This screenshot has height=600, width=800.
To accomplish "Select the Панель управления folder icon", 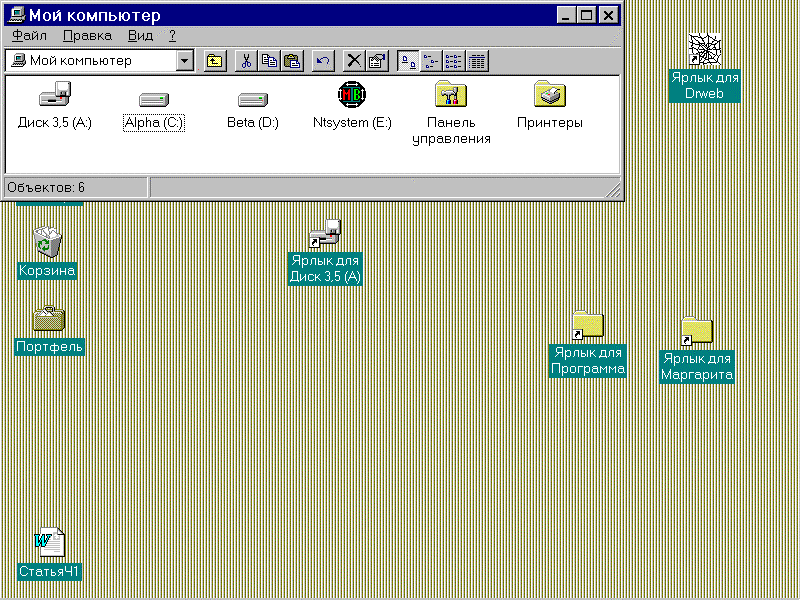I will coord(451,94).
